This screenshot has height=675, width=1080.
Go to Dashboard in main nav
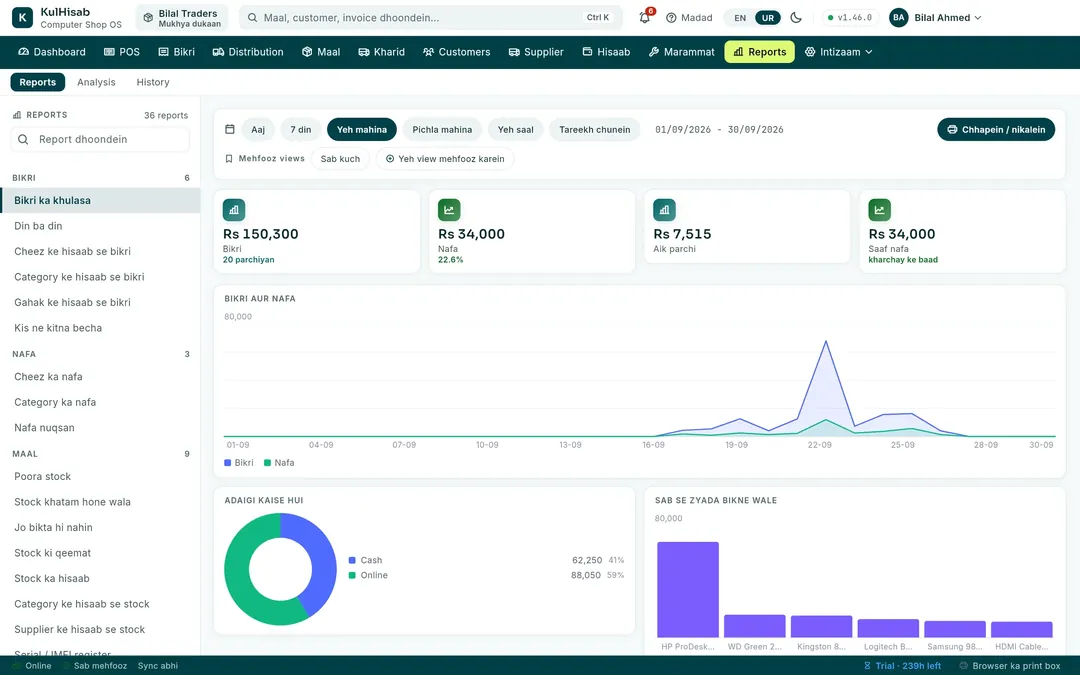pos(52,52)
